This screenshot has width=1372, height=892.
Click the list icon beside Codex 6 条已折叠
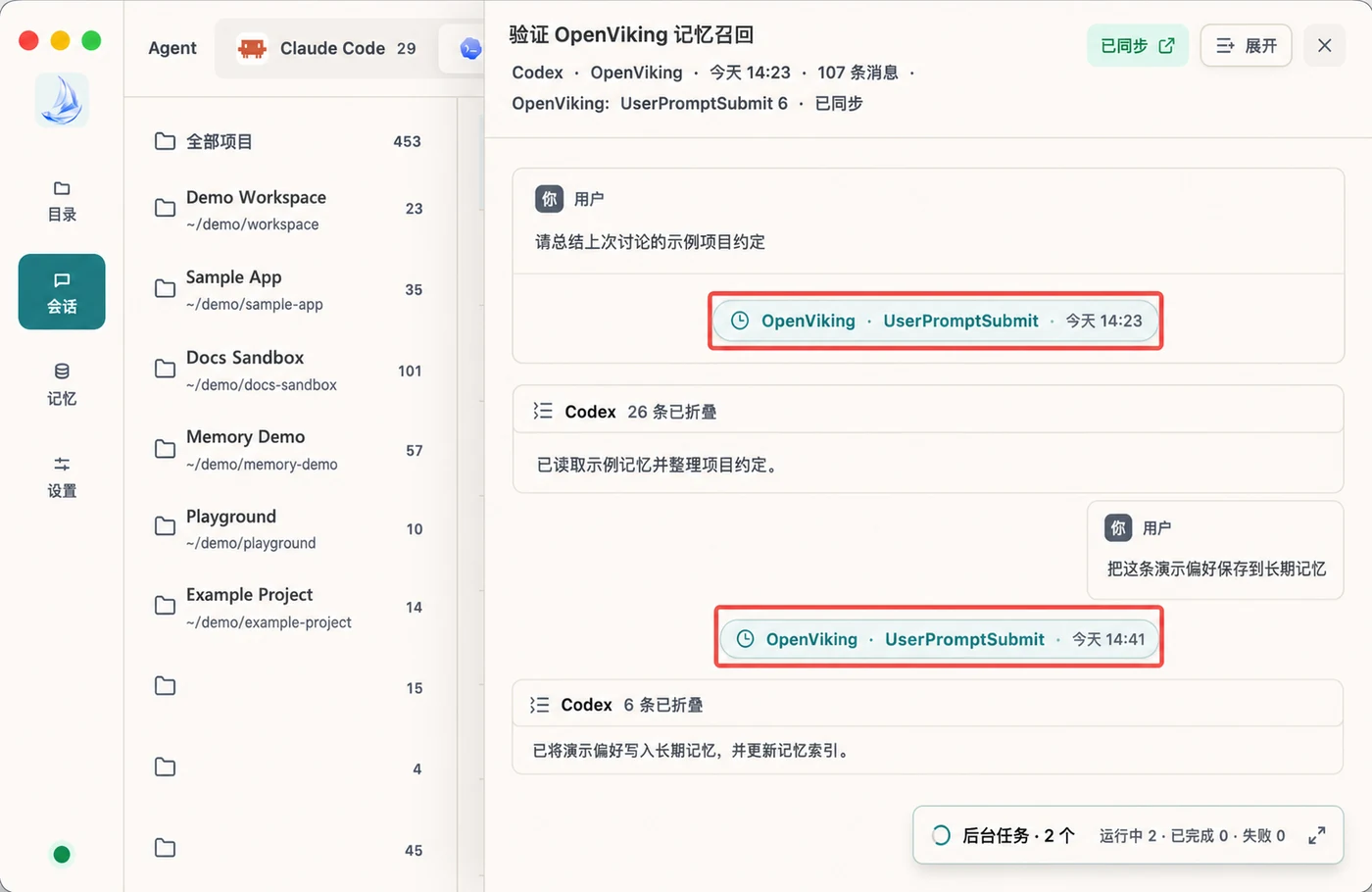tap(539, 705)
